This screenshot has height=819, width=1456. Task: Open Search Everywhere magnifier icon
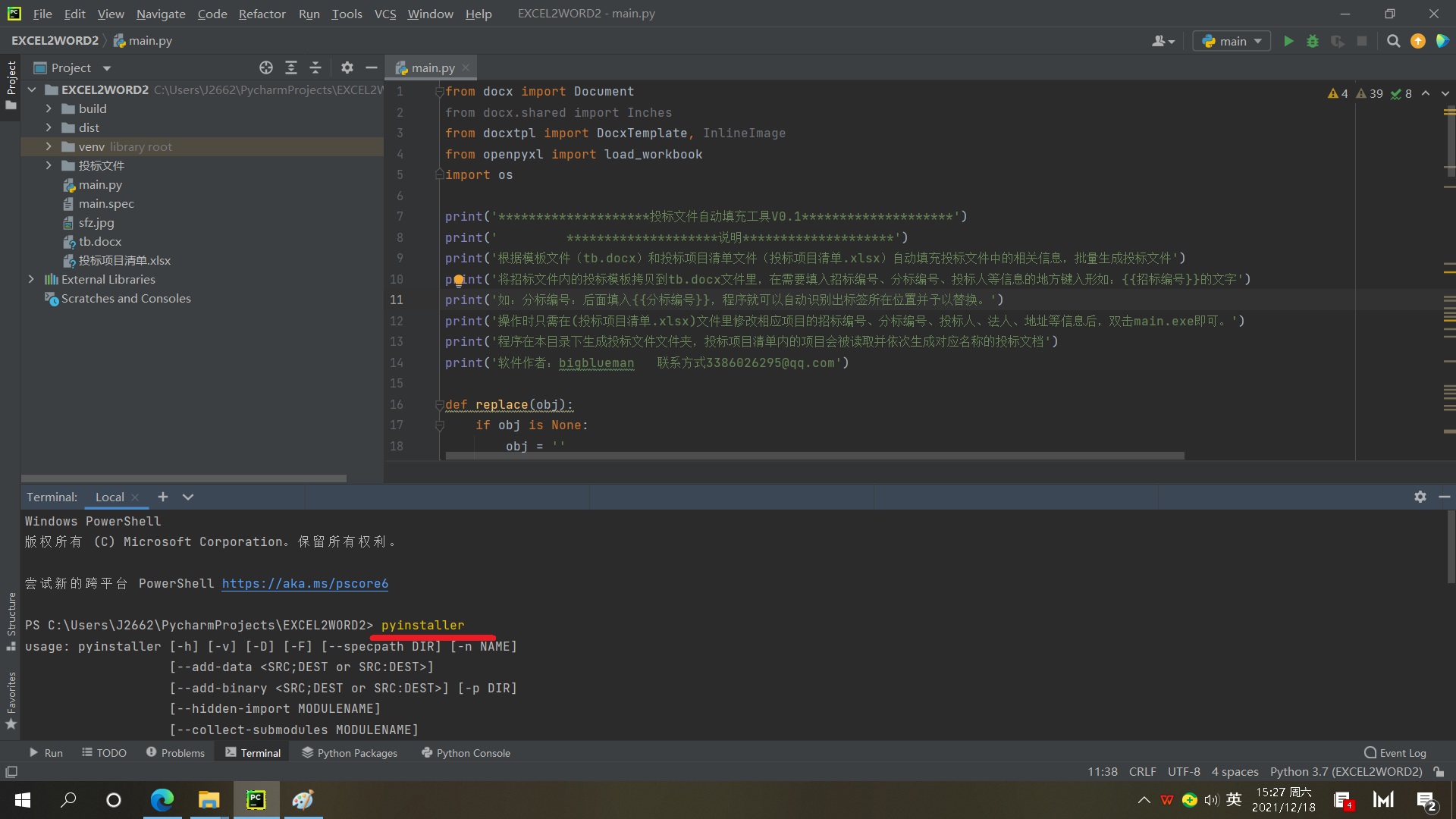1393,41
